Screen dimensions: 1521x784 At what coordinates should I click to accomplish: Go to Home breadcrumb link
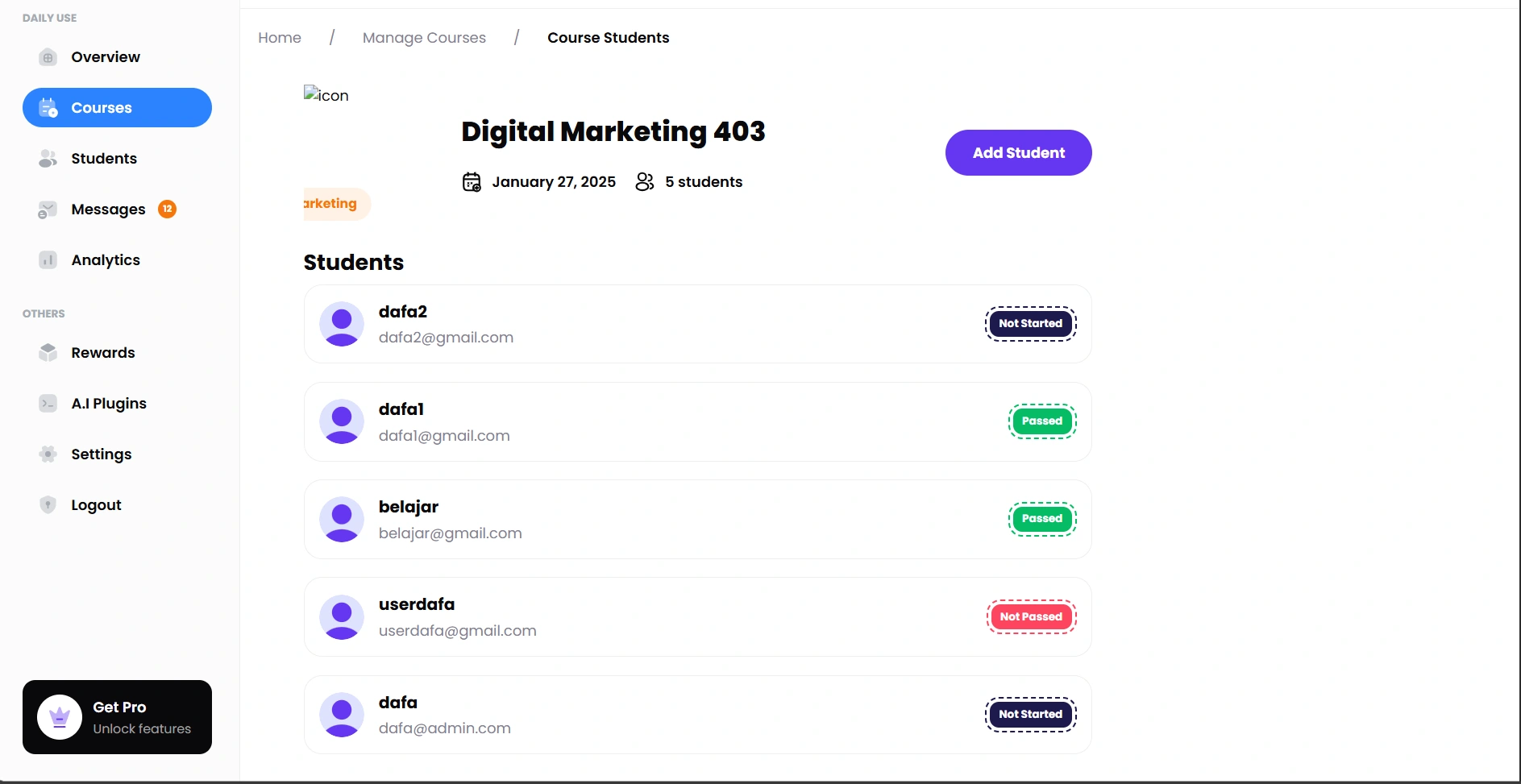point(280,38)
